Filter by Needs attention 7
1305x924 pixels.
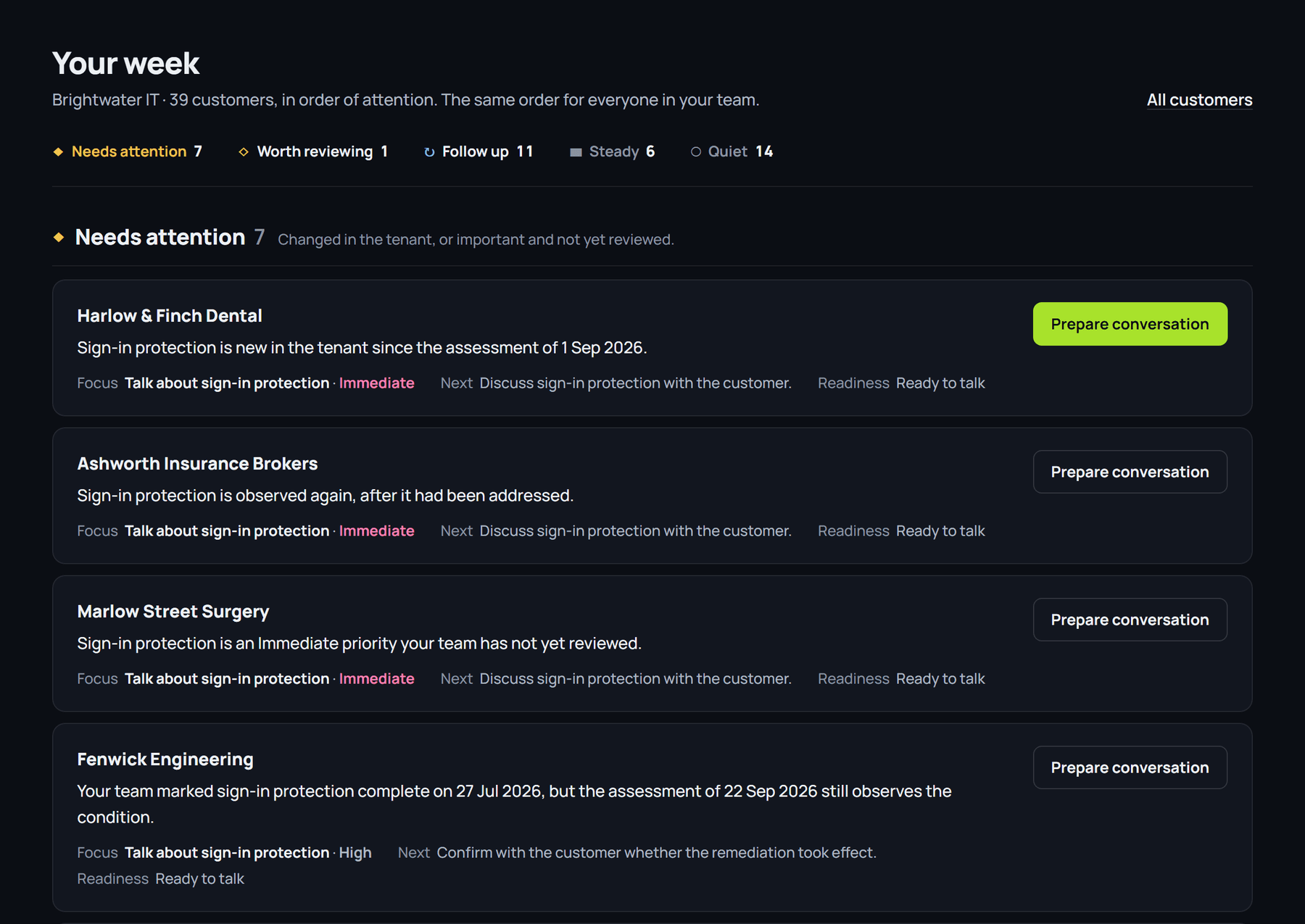click(x=128, y=151)
